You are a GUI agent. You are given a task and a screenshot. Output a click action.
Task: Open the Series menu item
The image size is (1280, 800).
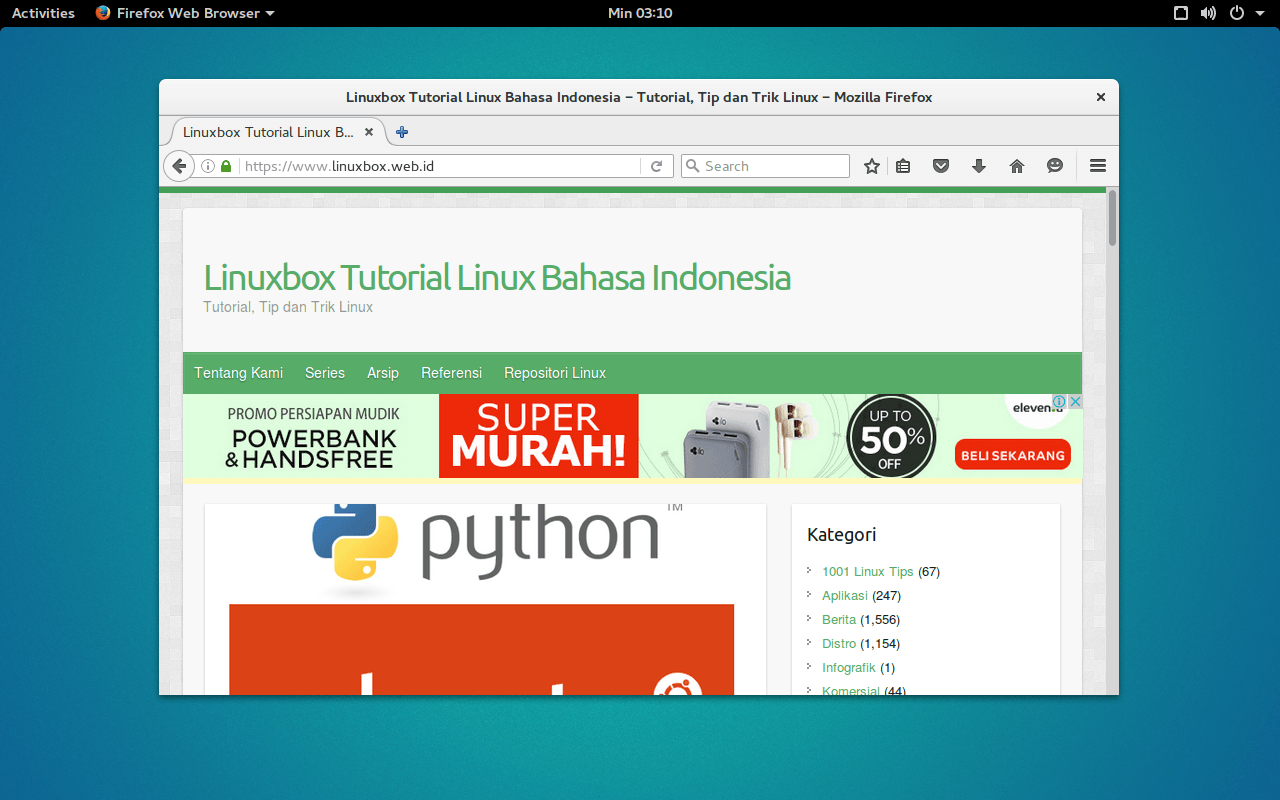325,373
